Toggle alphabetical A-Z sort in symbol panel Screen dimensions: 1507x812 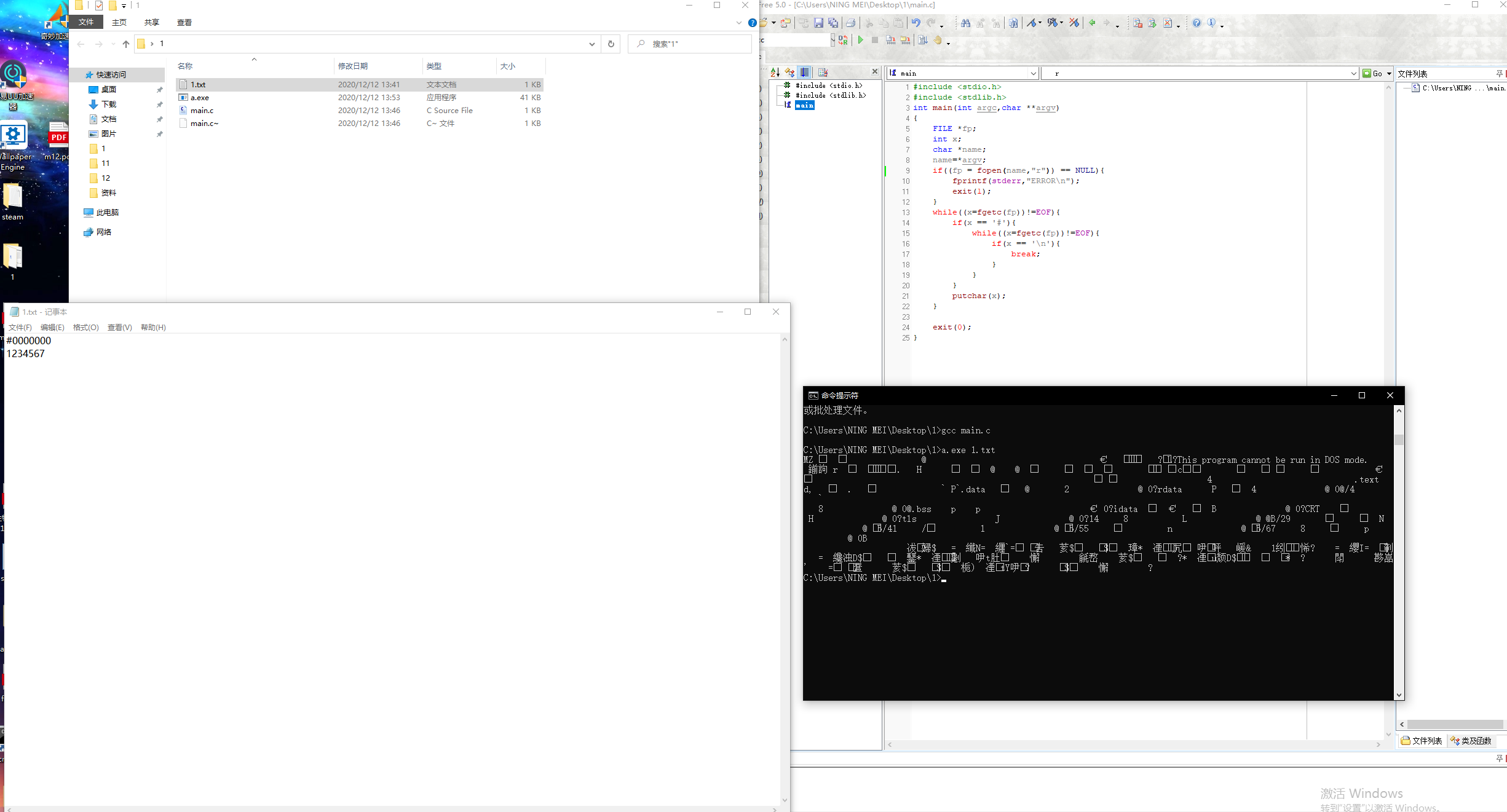tap(775, 73)
